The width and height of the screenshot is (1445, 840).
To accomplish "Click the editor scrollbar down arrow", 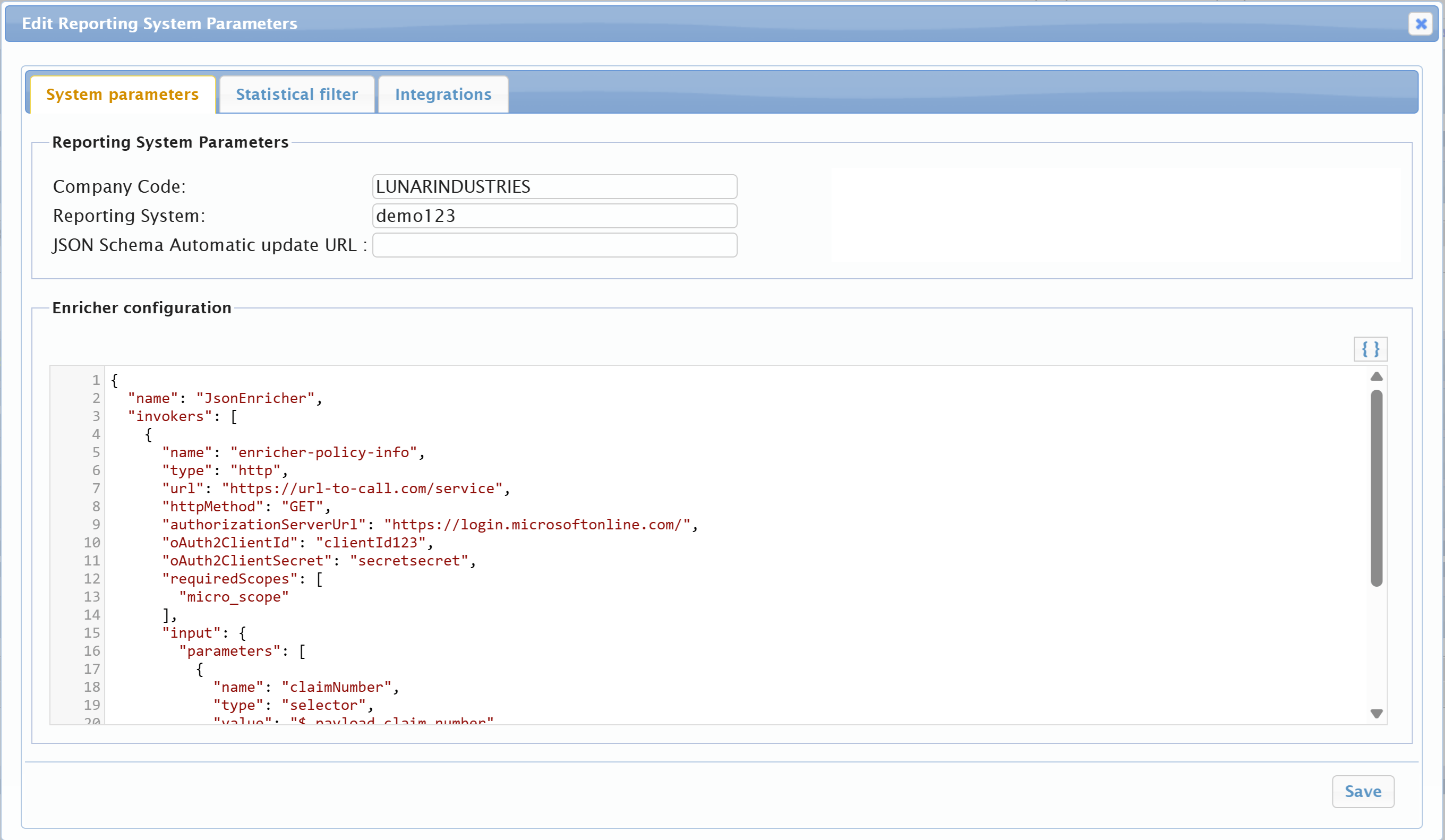I will click(1376, 713).
